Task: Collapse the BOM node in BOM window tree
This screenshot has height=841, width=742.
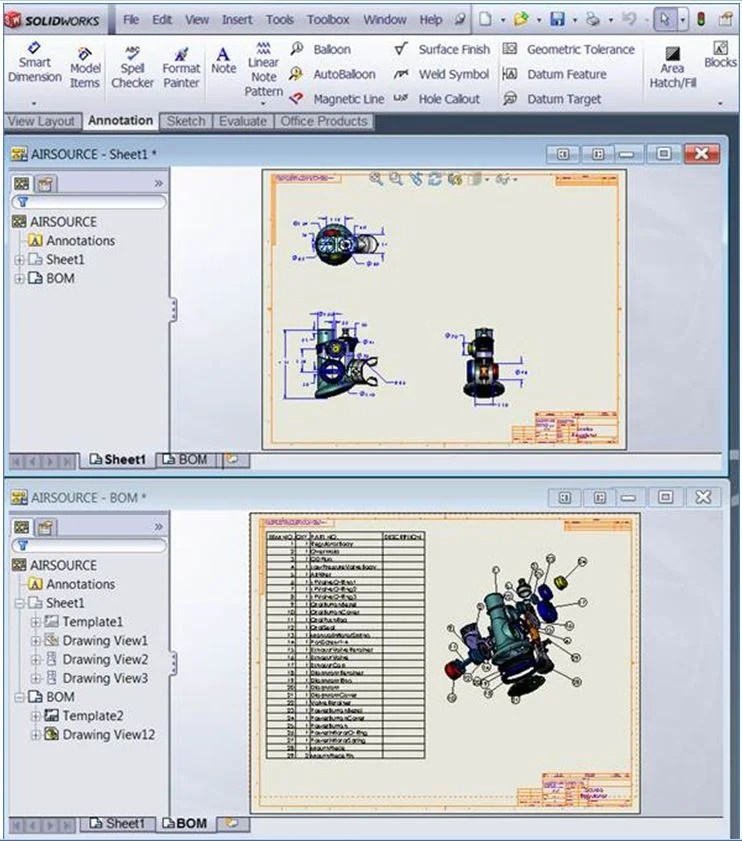Action: click(19, 697)
